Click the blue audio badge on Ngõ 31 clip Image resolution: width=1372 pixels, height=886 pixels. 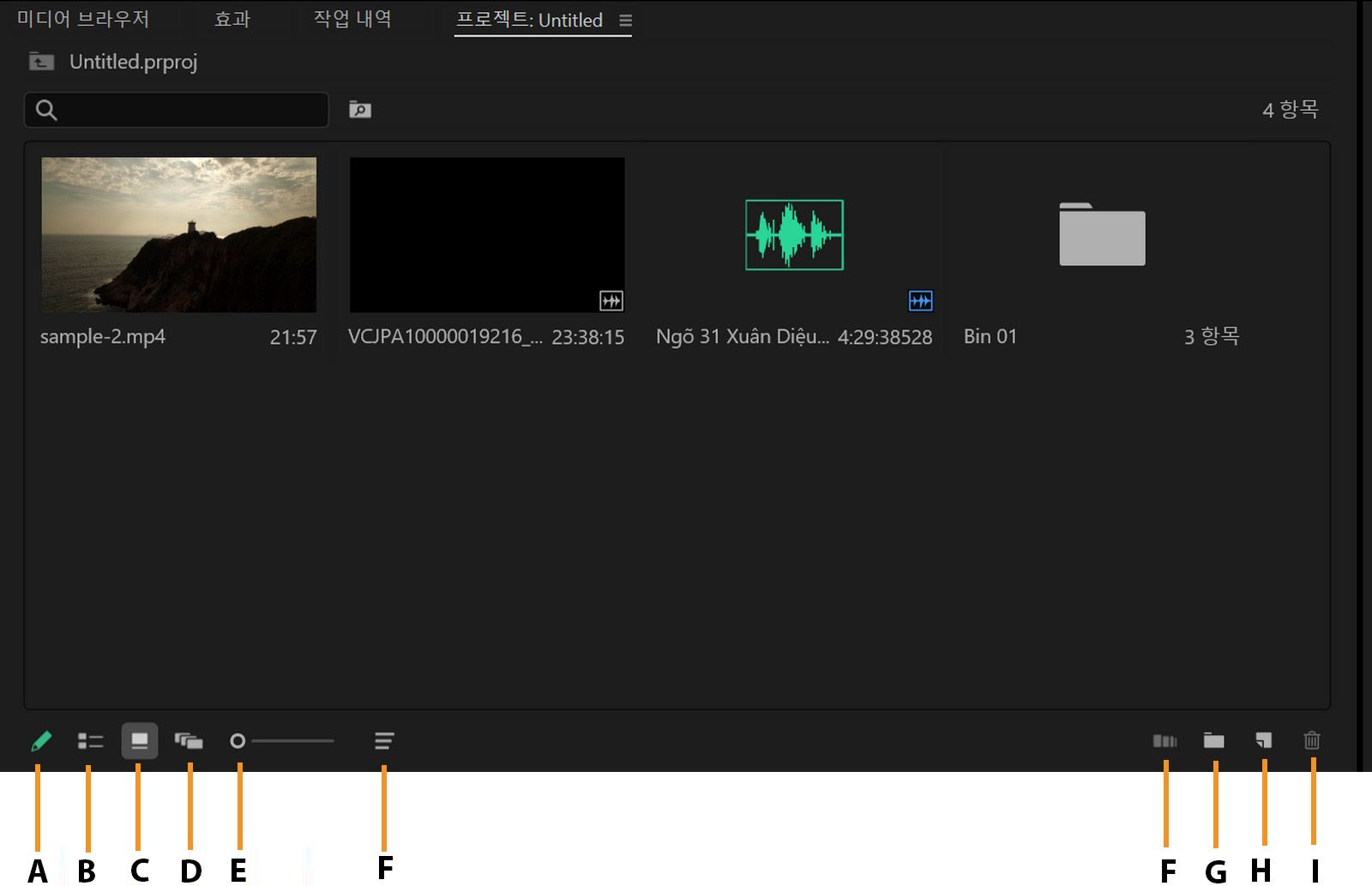point(920,301)
